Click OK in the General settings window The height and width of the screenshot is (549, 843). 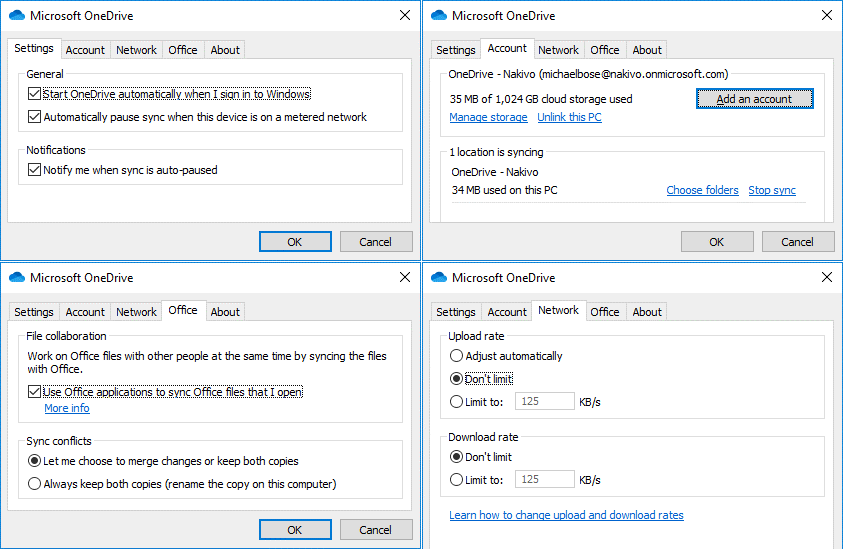295,242
